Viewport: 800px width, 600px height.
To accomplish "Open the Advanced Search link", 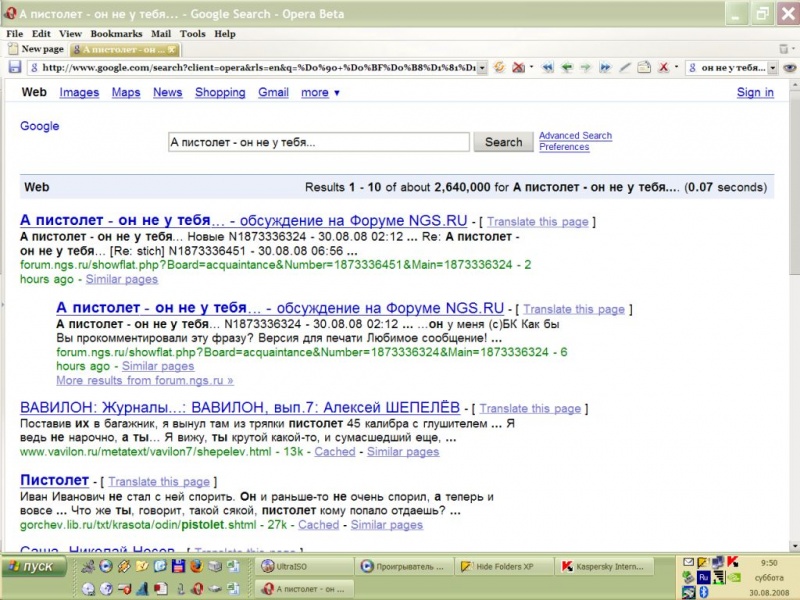I will coord(575,136).
